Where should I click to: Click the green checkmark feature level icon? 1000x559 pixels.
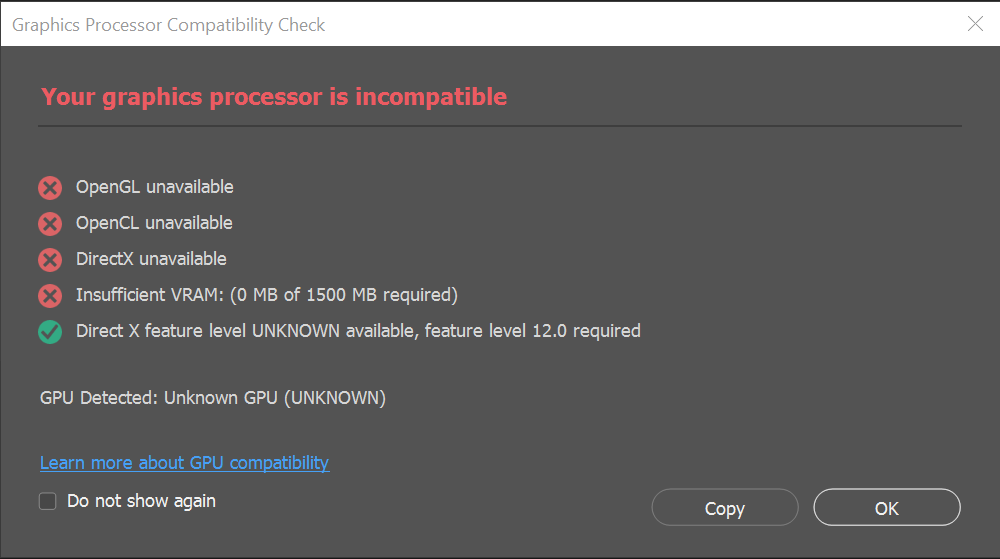click(50, 332)
